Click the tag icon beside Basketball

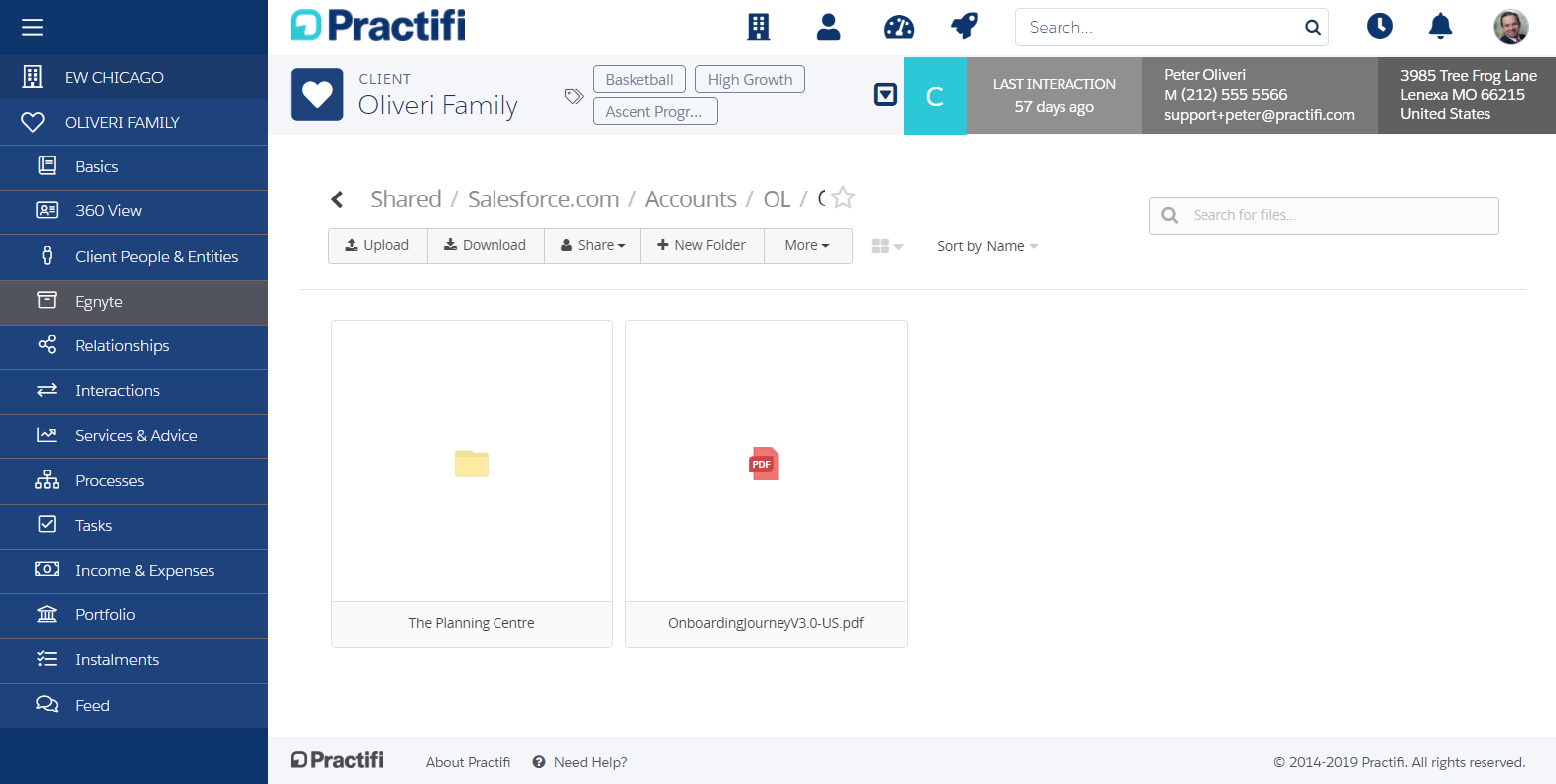(573, 96)
